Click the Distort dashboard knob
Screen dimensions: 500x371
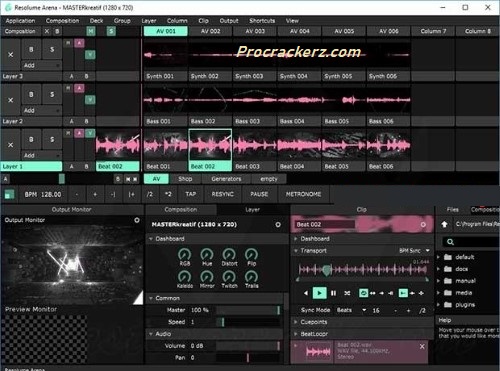click(x=229, y=255)
